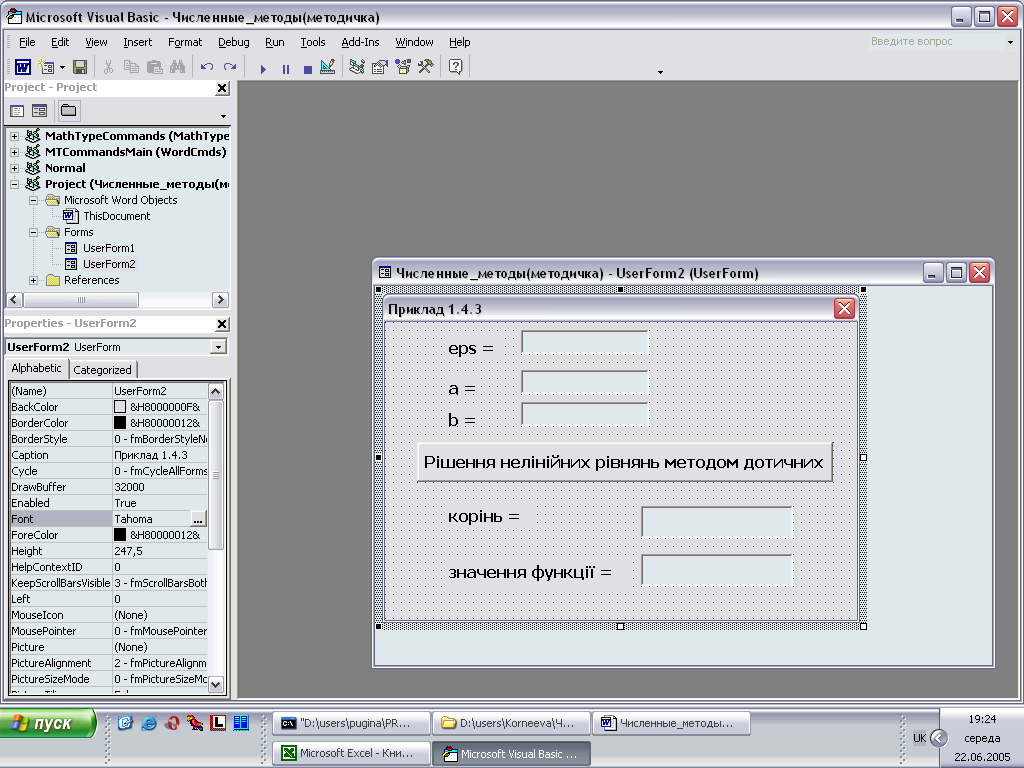This screenshot has width=1024, height=768.
Task: Select UserForm2 in the project tree
Action: tap(109, 264)
